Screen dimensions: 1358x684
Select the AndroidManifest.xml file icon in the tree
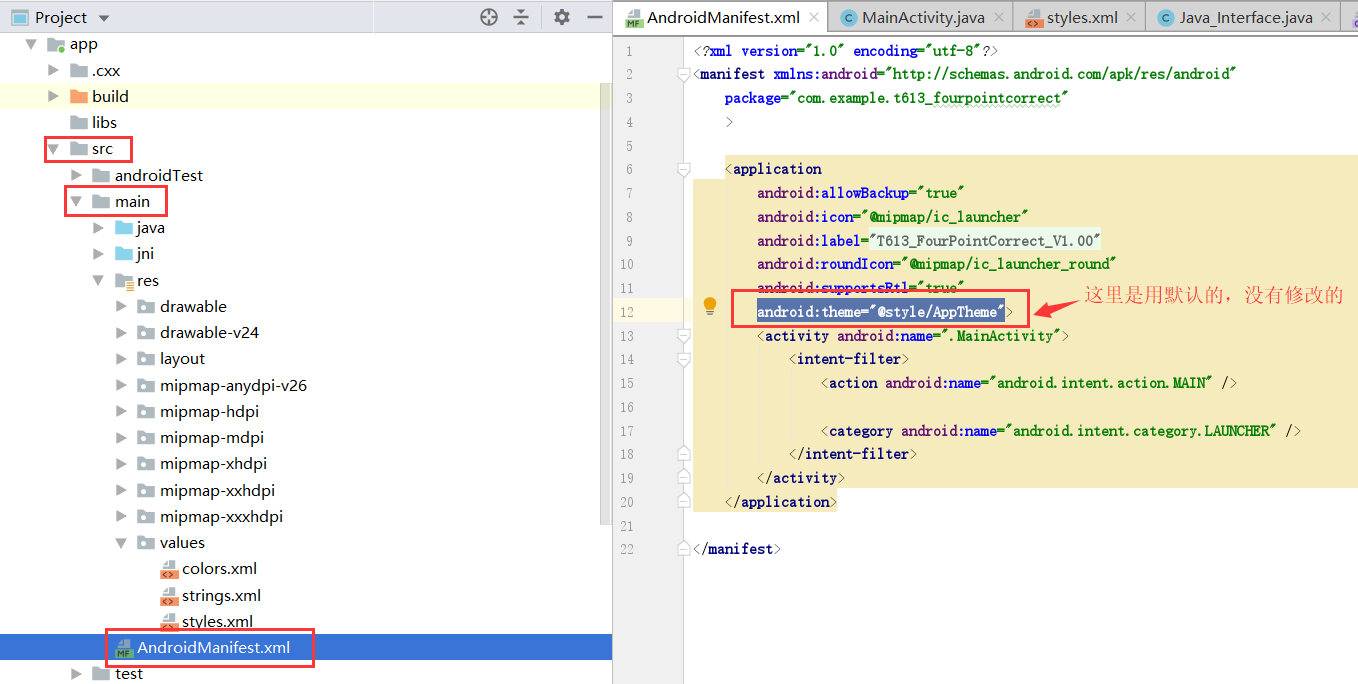[x=124, y=647]
